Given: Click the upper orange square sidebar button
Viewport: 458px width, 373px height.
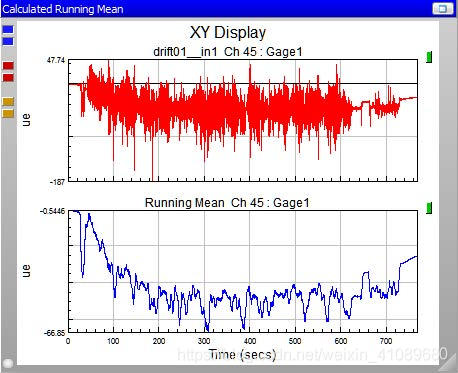Looking at the screenshot, I should (8, 102).
